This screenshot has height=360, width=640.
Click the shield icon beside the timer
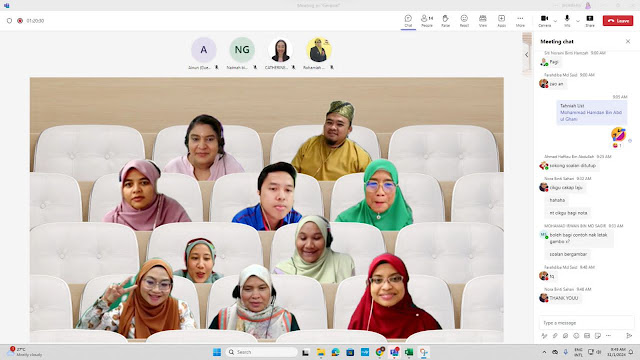9,20
